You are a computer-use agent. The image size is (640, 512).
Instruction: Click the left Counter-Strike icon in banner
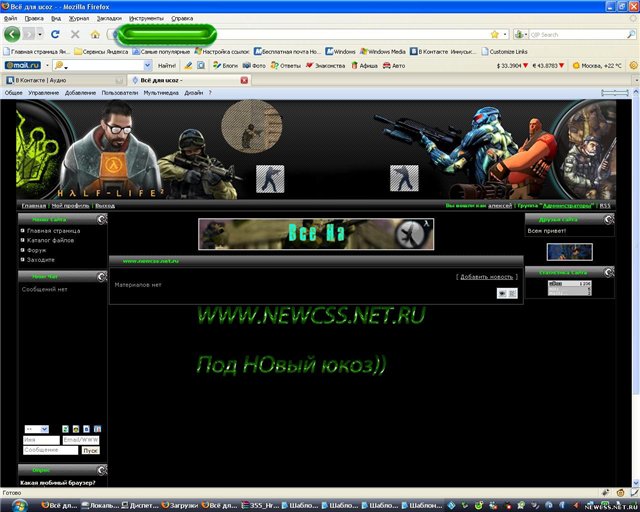tap(270, 178)
